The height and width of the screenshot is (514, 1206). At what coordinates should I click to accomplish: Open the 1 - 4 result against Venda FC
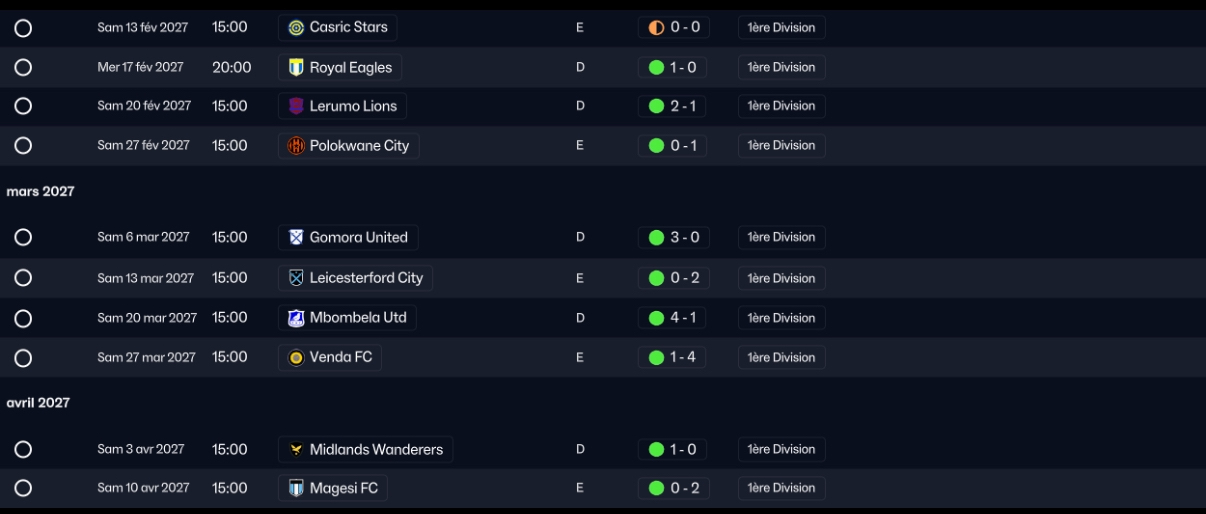pyautogui.click(x=672, y=357)
